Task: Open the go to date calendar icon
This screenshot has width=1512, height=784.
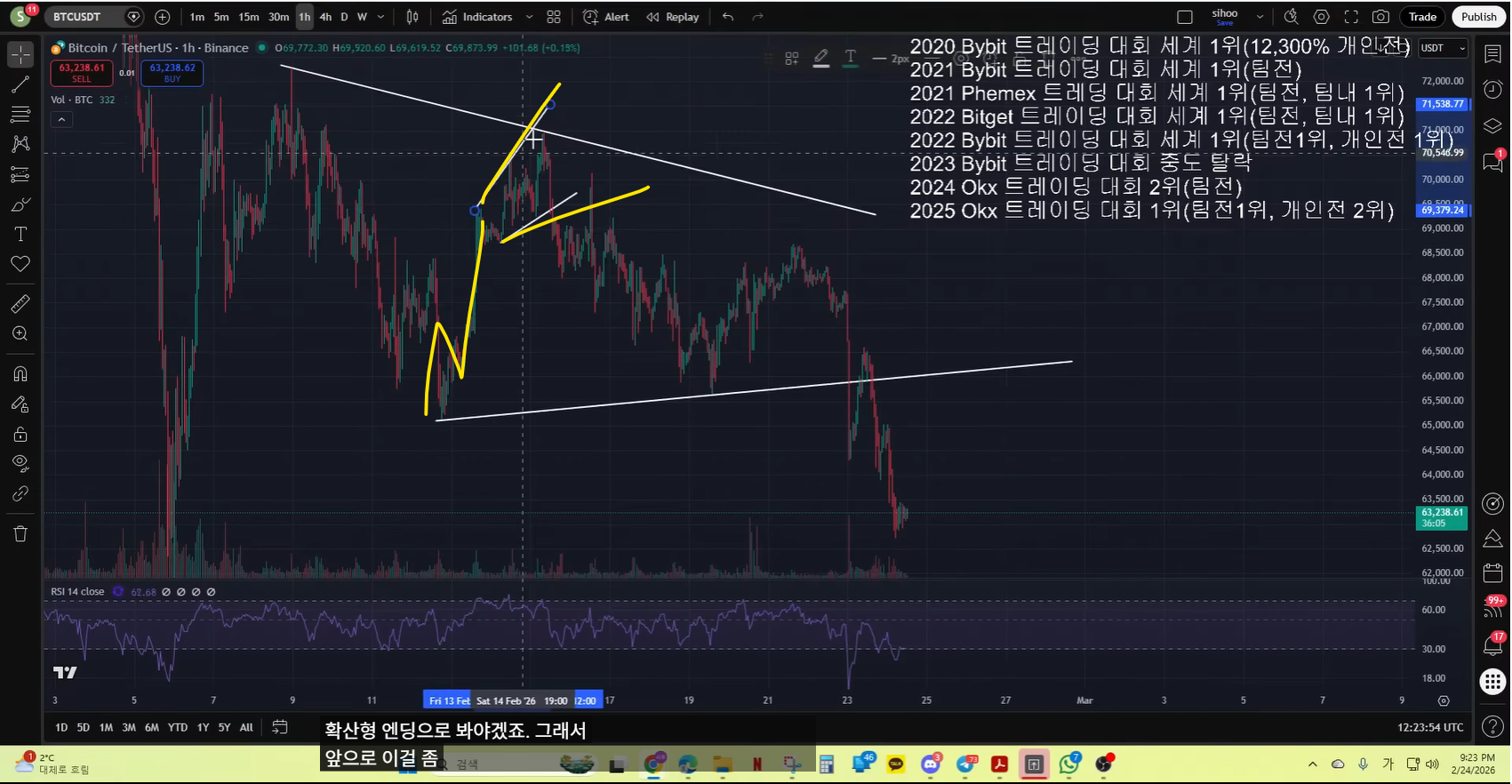Action: (x=279, y=727)
